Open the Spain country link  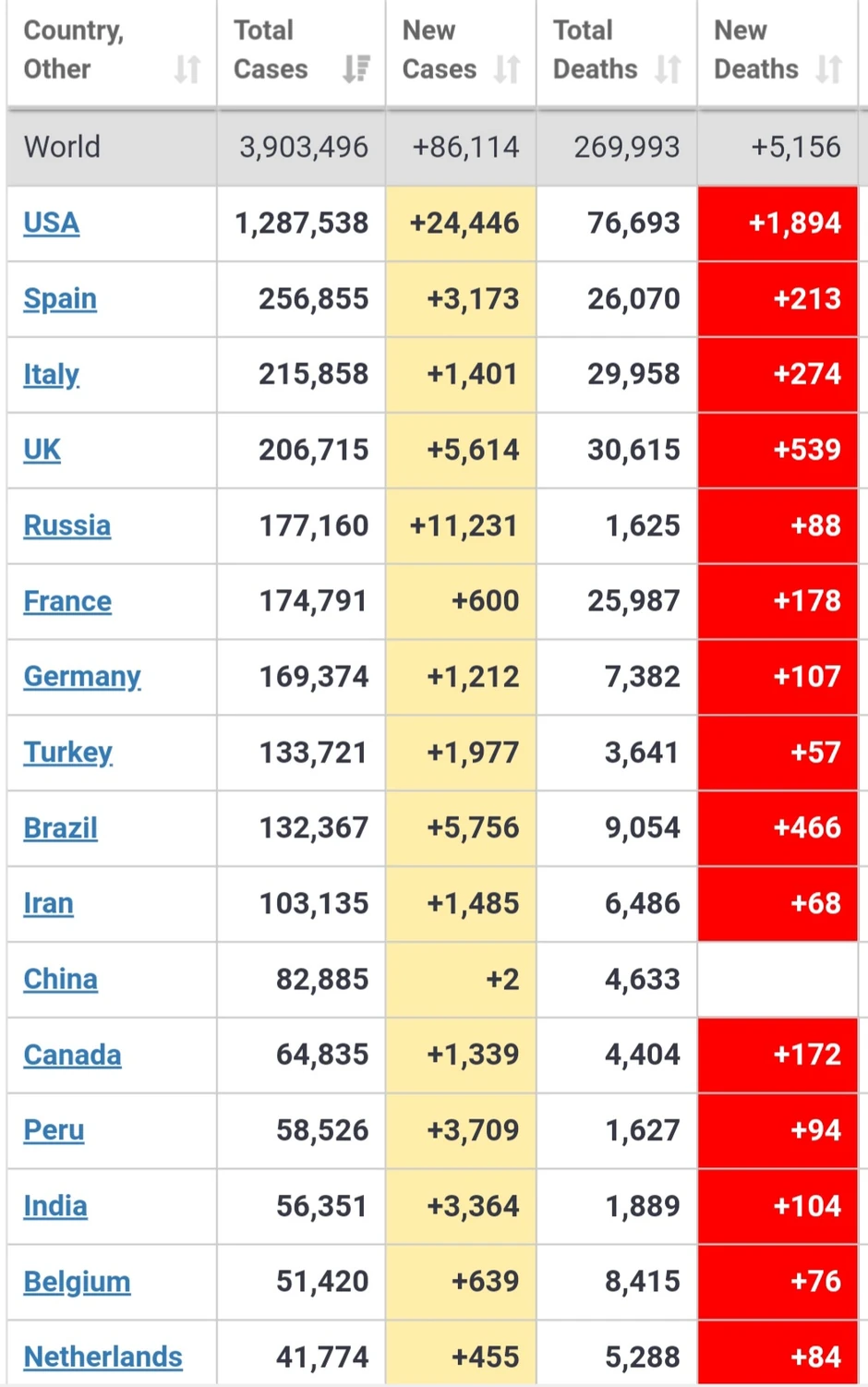click(x=60, y=299)
